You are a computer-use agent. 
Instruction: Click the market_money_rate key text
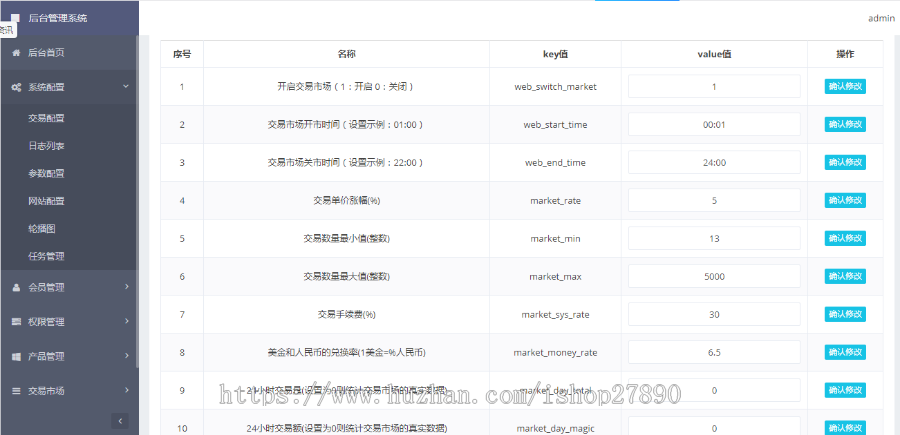555,352
